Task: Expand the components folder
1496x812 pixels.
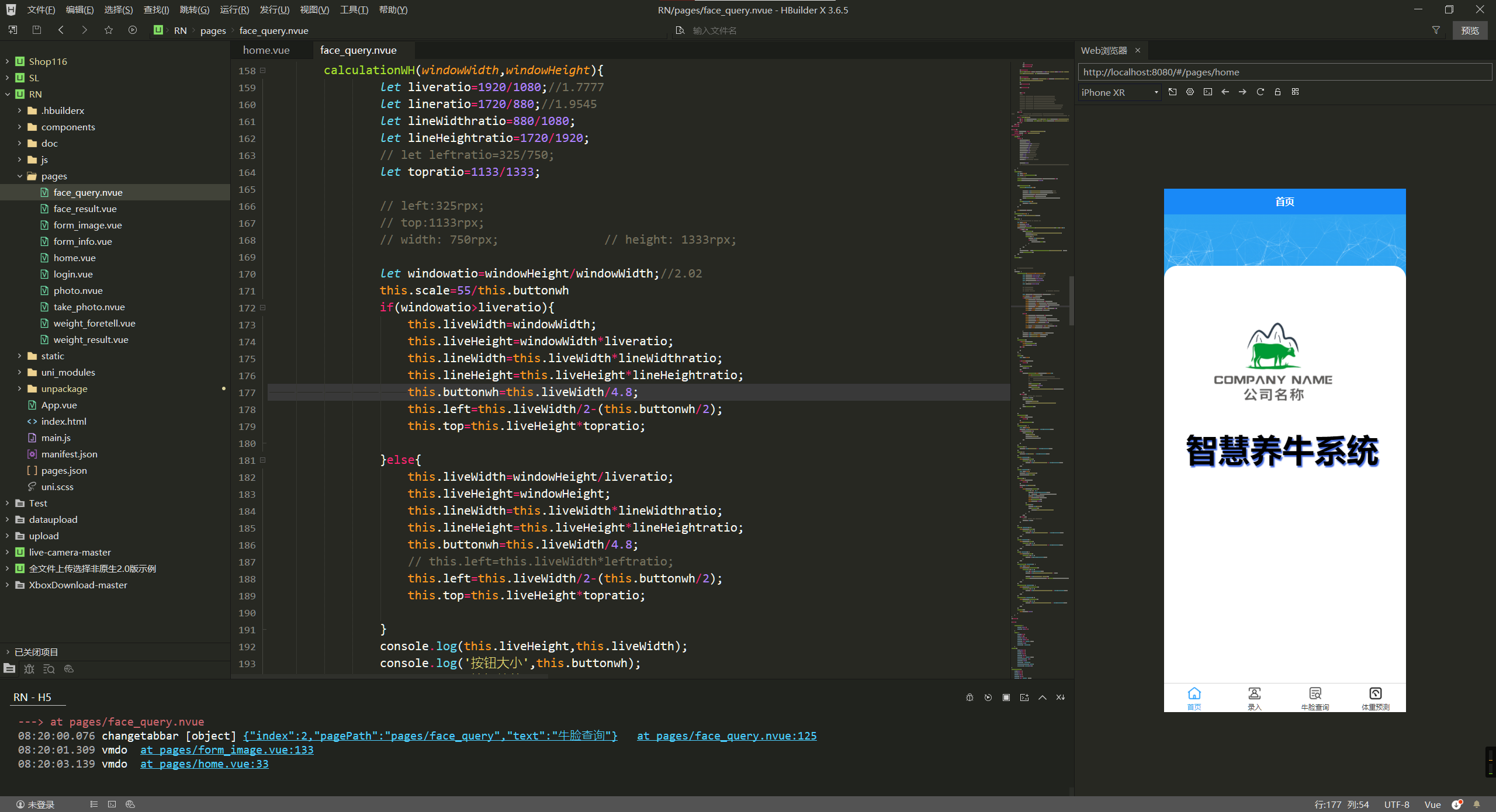Action: (19, 127)
